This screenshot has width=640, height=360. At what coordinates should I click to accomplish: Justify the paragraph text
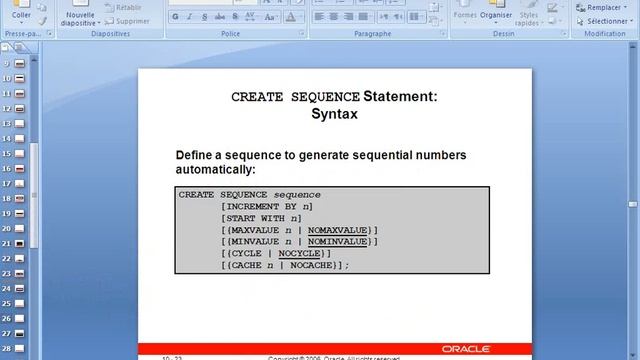(363, 17)
